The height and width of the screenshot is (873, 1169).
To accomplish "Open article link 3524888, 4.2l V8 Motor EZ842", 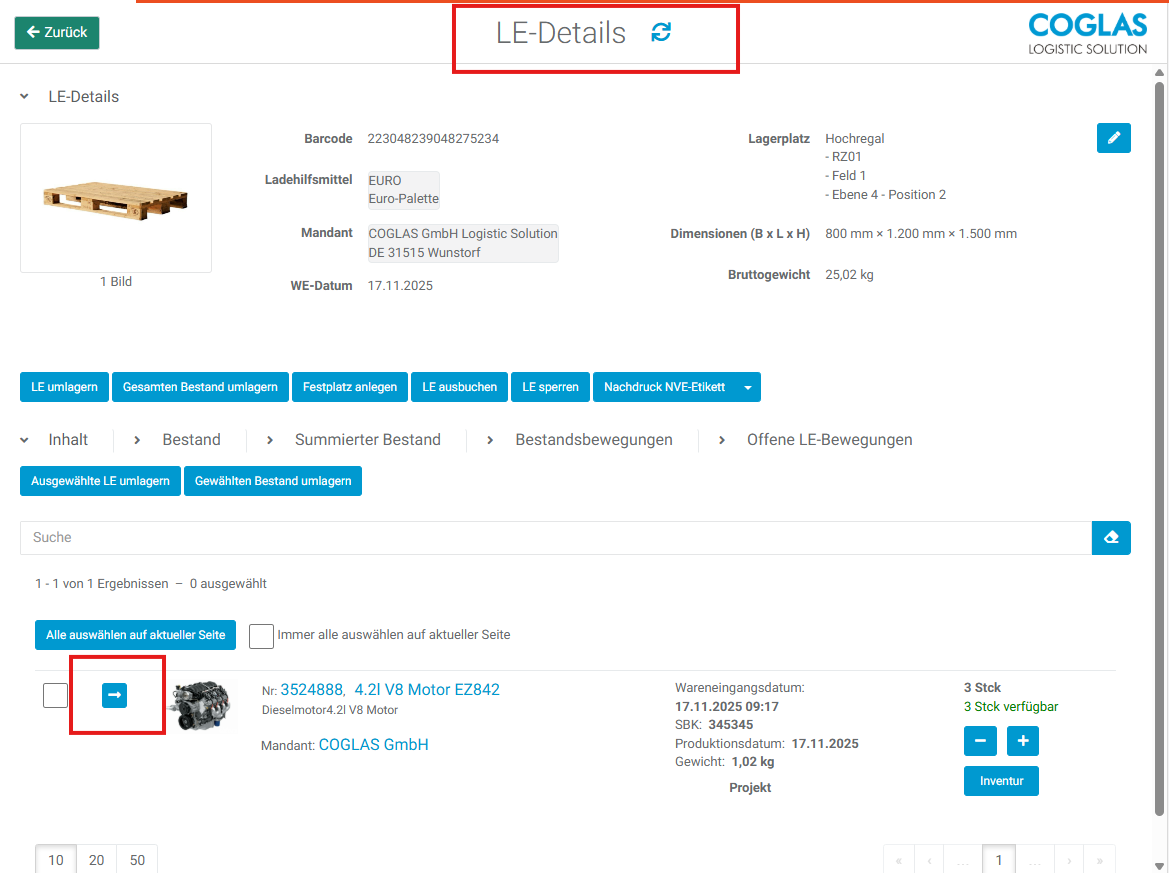I will click(390, 690).
